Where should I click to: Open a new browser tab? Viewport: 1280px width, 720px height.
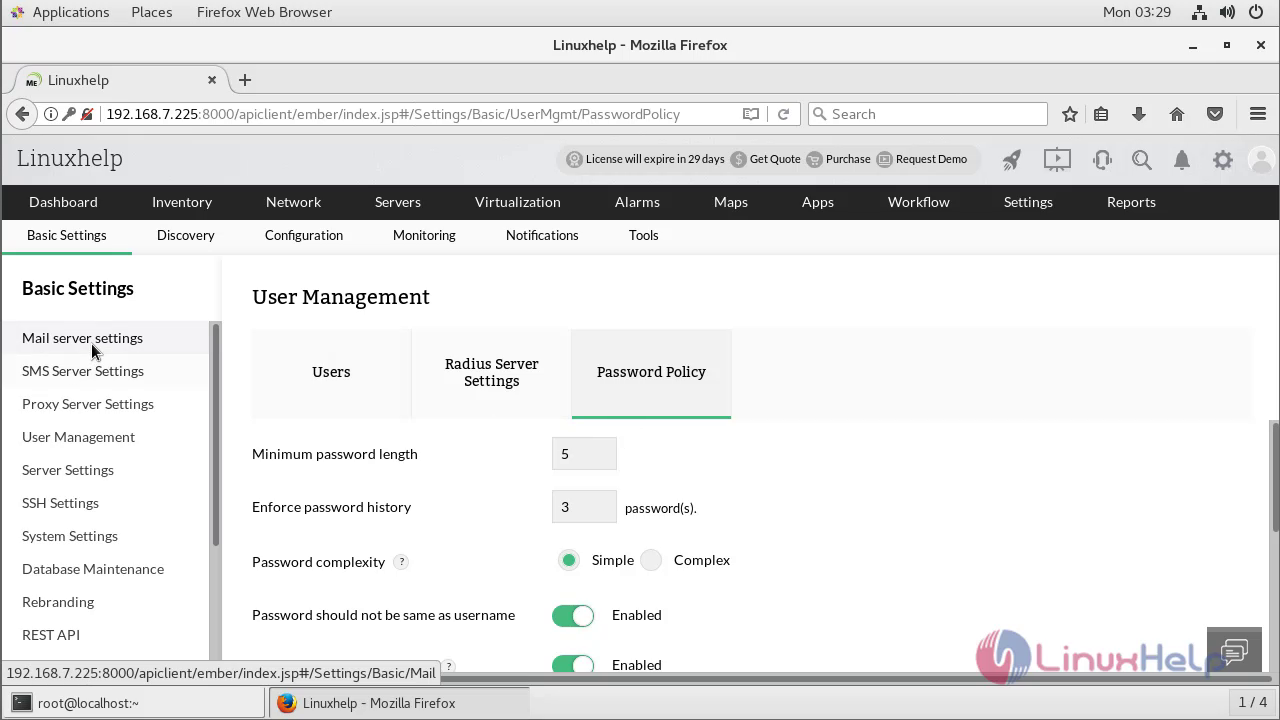tap(245, 80)
